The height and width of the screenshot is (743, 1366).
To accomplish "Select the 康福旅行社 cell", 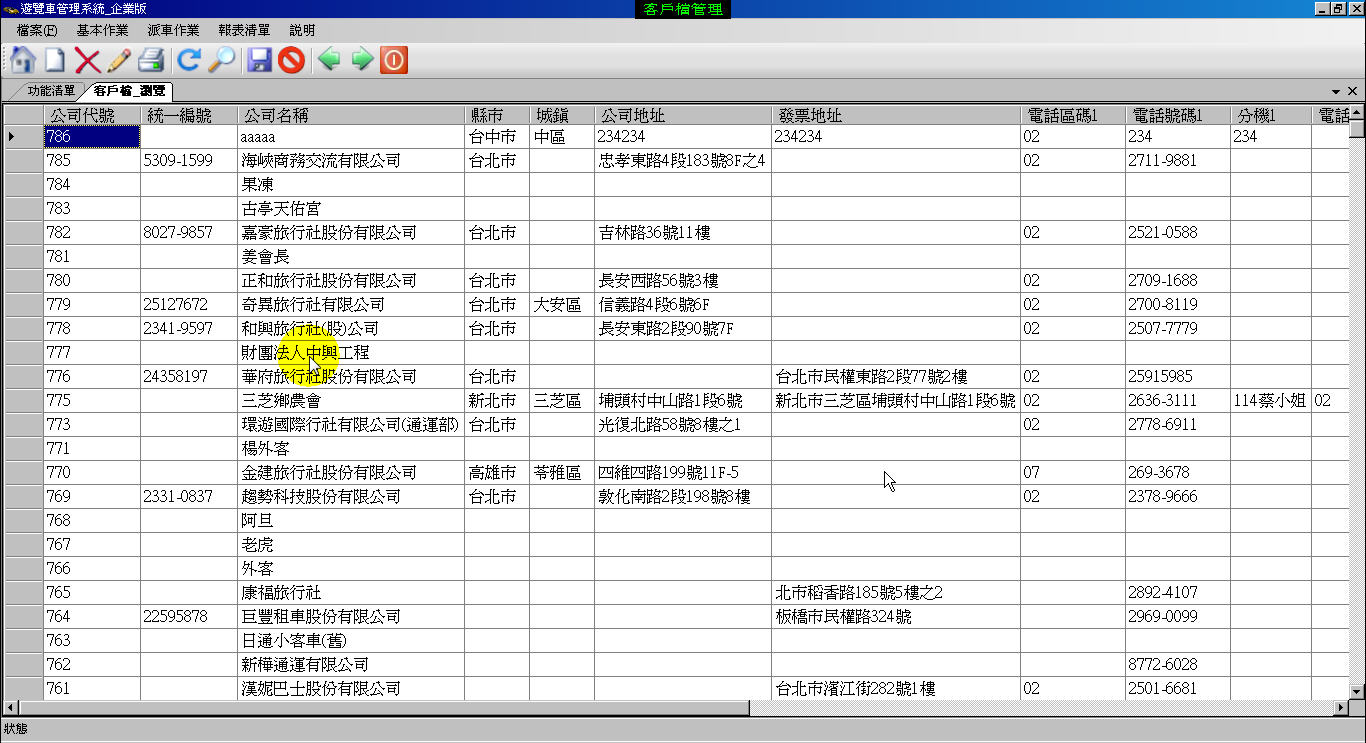I will pyautogui.click(x=351, y=592).
